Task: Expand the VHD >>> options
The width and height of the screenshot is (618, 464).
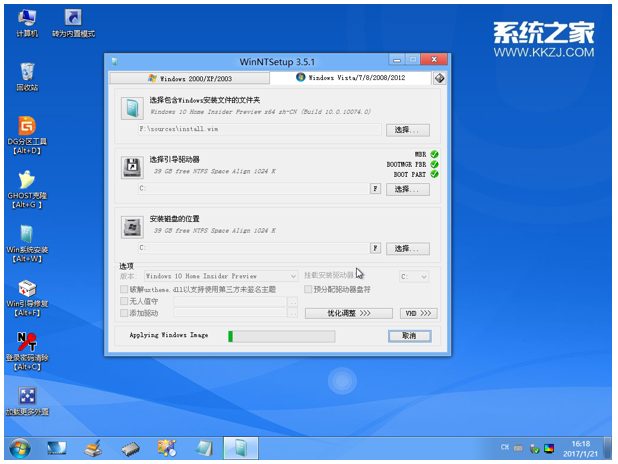Action: (419, 313)
